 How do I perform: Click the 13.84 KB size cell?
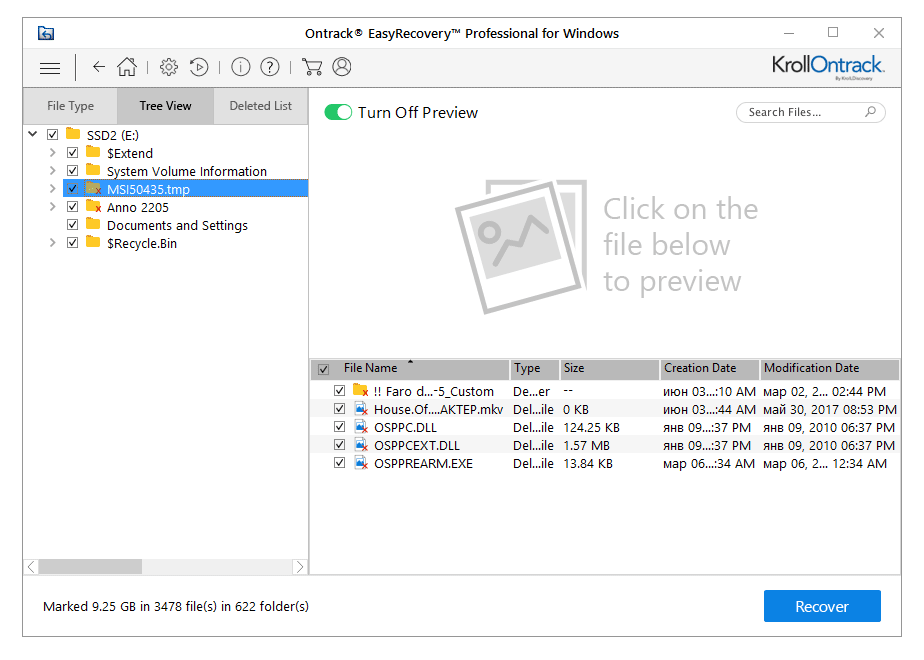pos(588,464)
